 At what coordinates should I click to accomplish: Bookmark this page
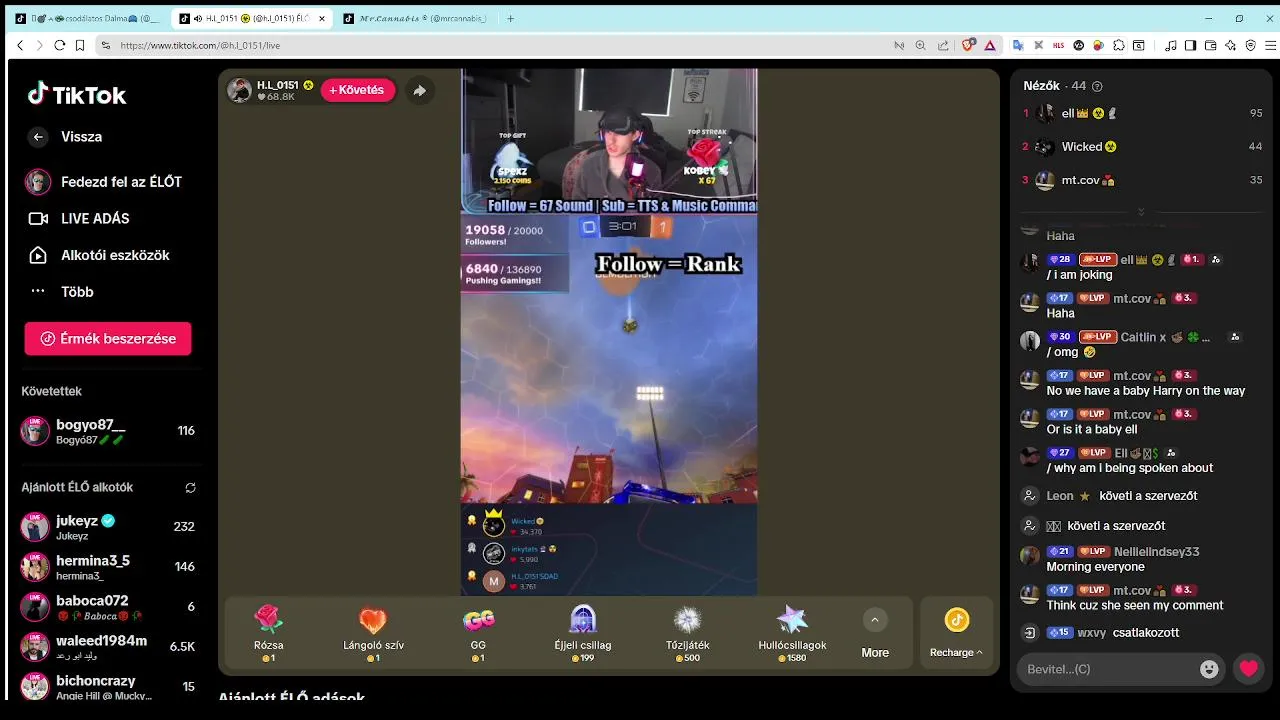pyautogui.click(x=79, y=45)
